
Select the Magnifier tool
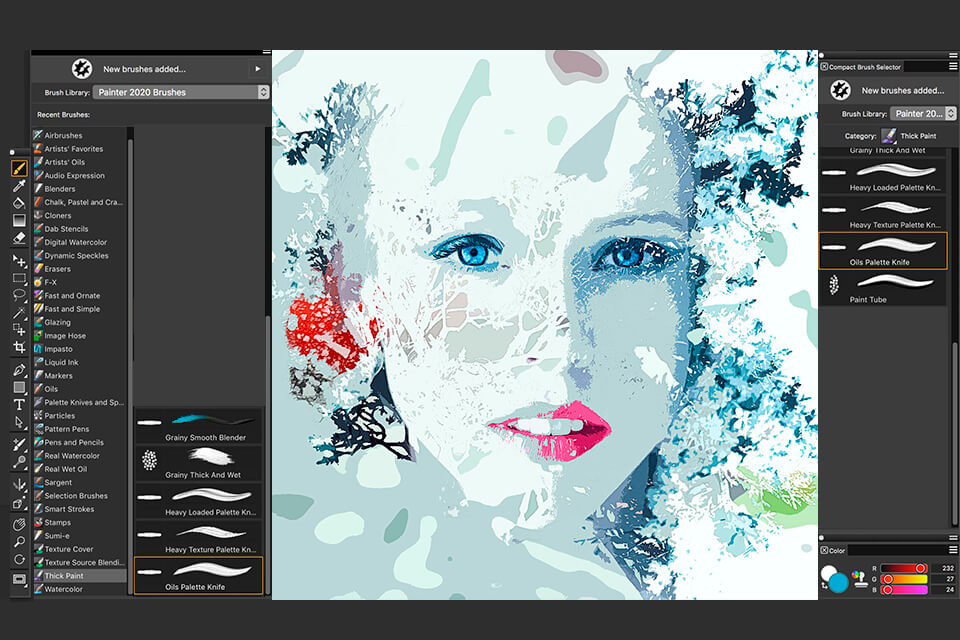(x=18, y=539)
